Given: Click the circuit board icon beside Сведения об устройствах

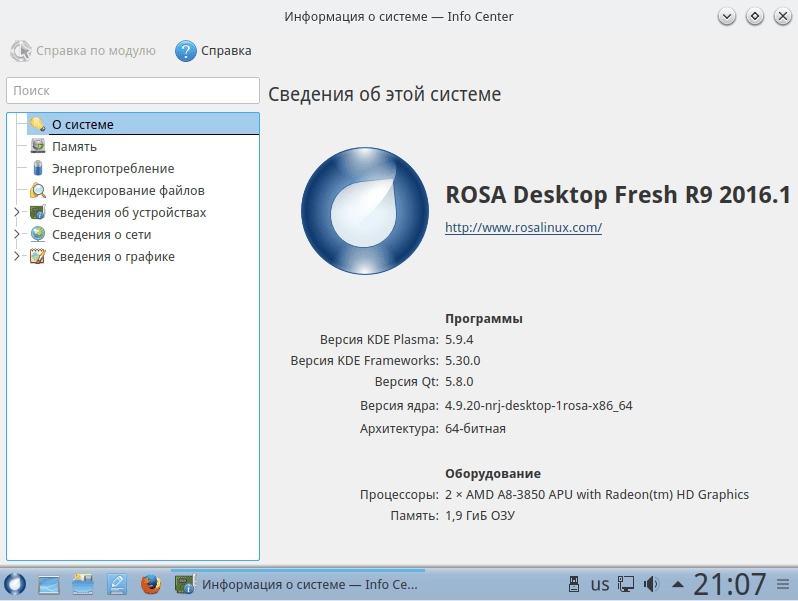Looking at the screenshot, I should pos(38,212).
